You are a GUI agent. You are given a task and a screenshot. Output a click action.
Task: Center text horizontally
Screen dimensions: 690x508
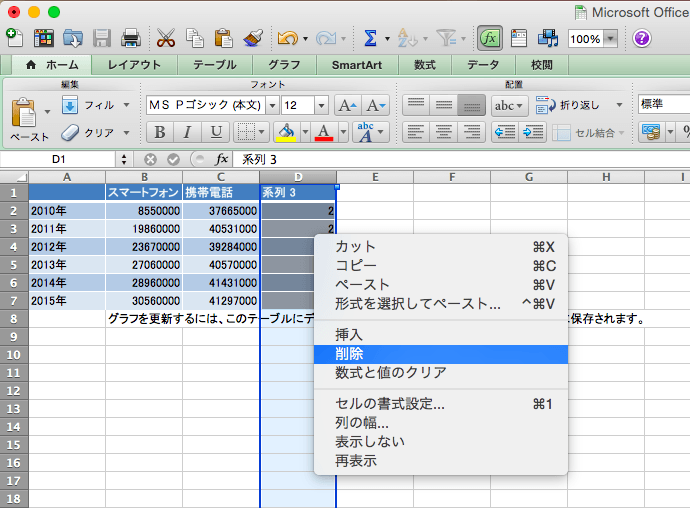444,132
